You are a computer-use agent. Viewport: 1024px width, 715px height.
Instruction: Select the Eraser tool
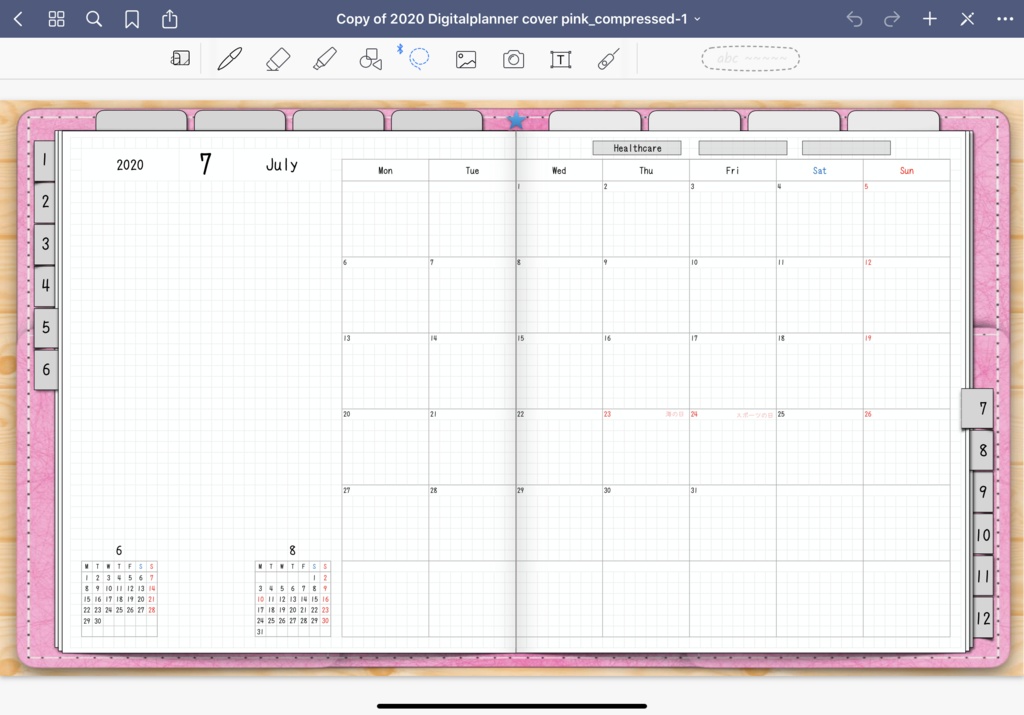pyautogui.click(x=276, y=58)
